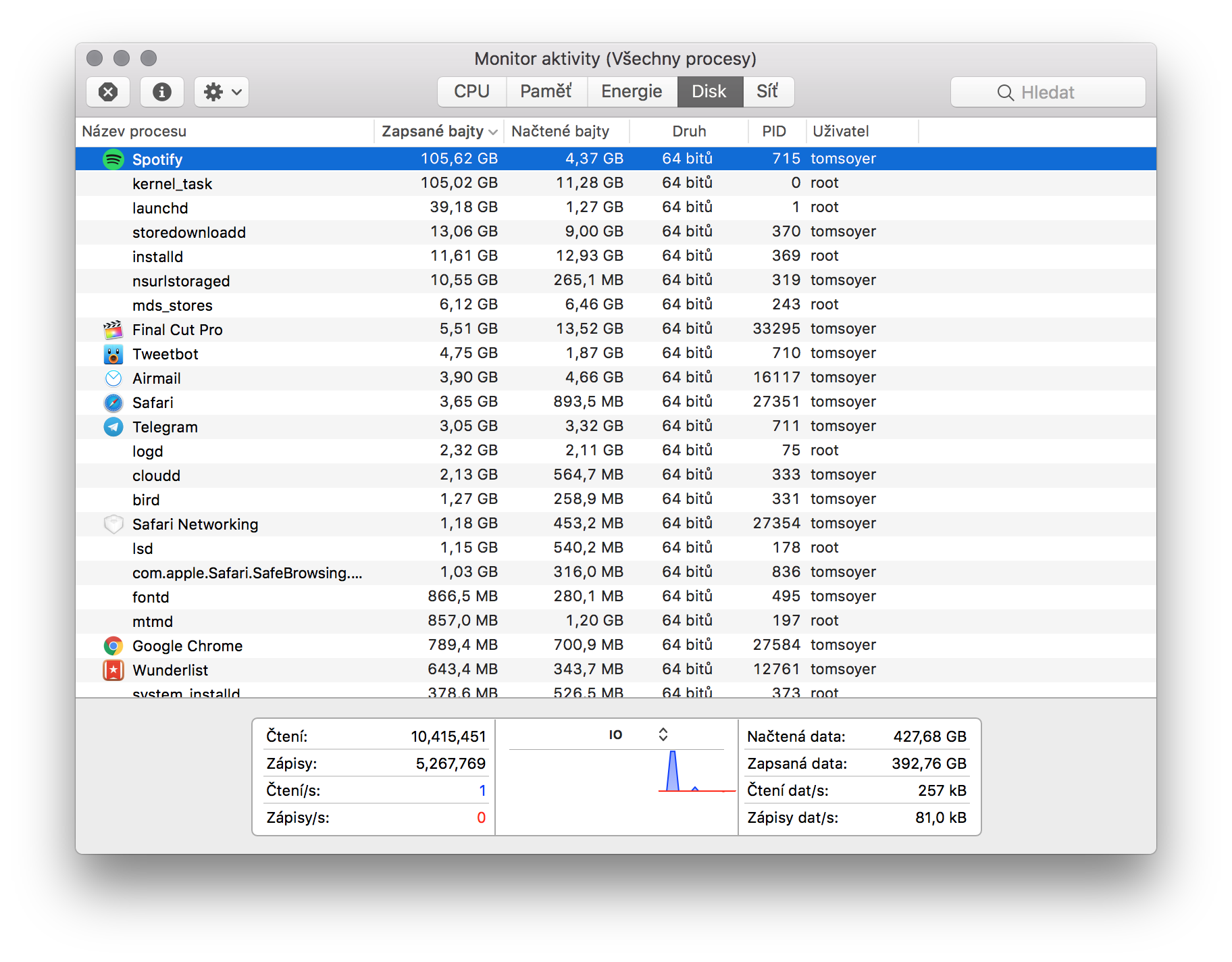The image size is (1232, 962).
Task: Select the Telegram process name
Action: point(165,427)
